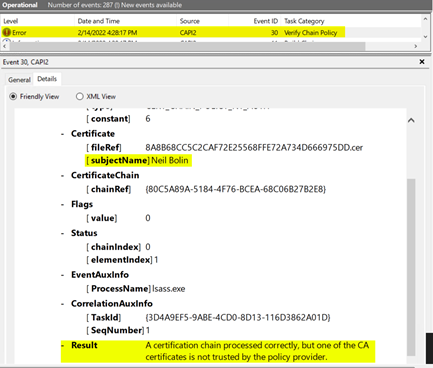
Task: Click the horizontal scrollbar right arrow
Action: pos(416,46)
